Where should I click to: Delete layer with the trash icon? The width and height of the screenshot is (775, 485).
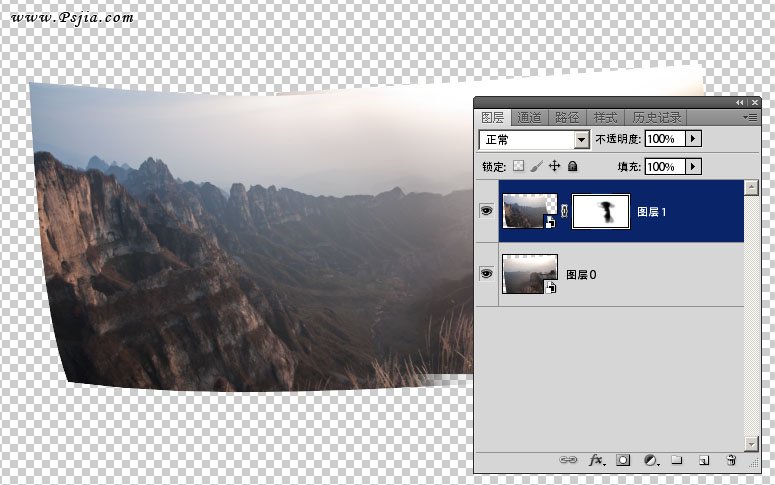coord(731,460)
